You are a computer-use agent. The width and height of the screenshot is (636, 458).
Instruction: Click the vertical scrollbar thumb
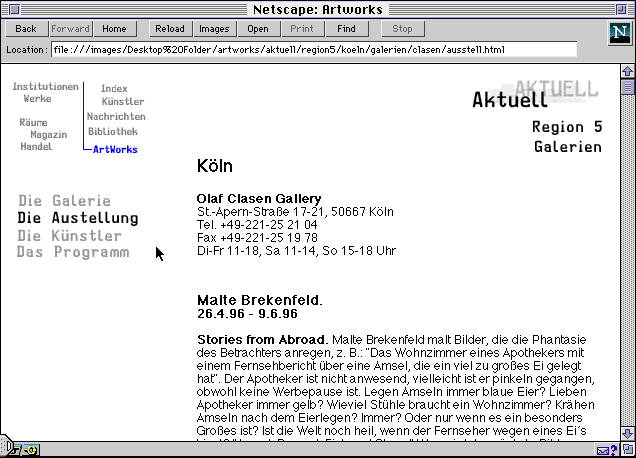[627, 87]
